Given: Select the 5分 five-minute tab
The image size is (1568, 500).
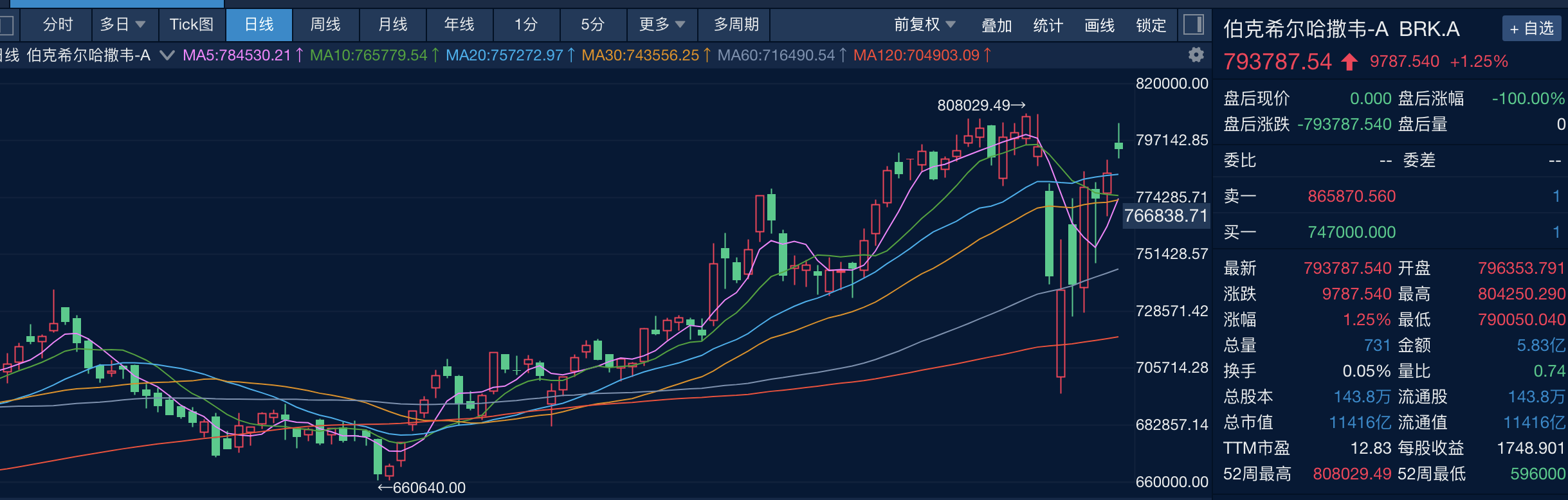Looking at the screenshot, I should [593, 25].
